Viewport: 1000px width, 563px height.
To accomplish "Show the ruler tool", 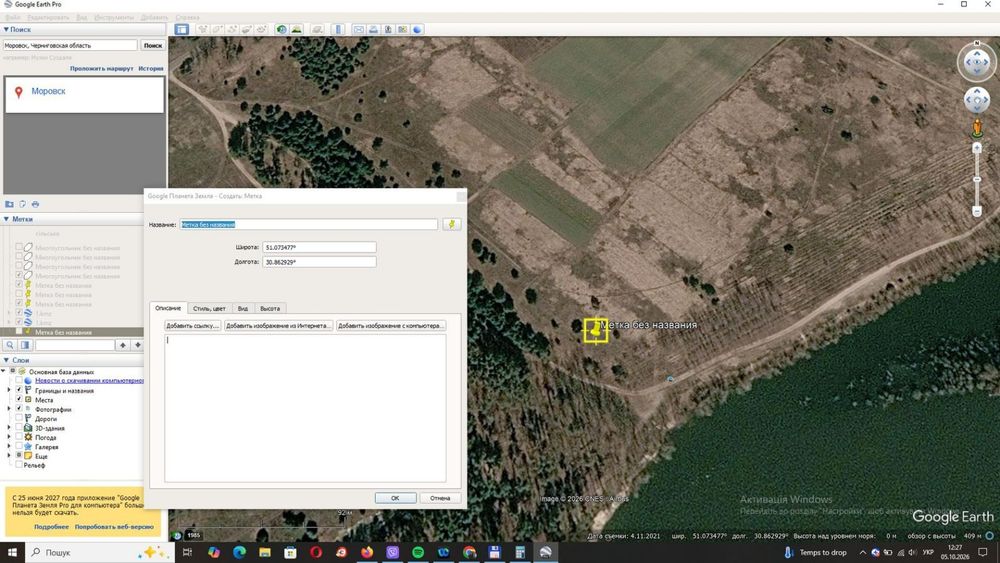I will tap(338, 29).
